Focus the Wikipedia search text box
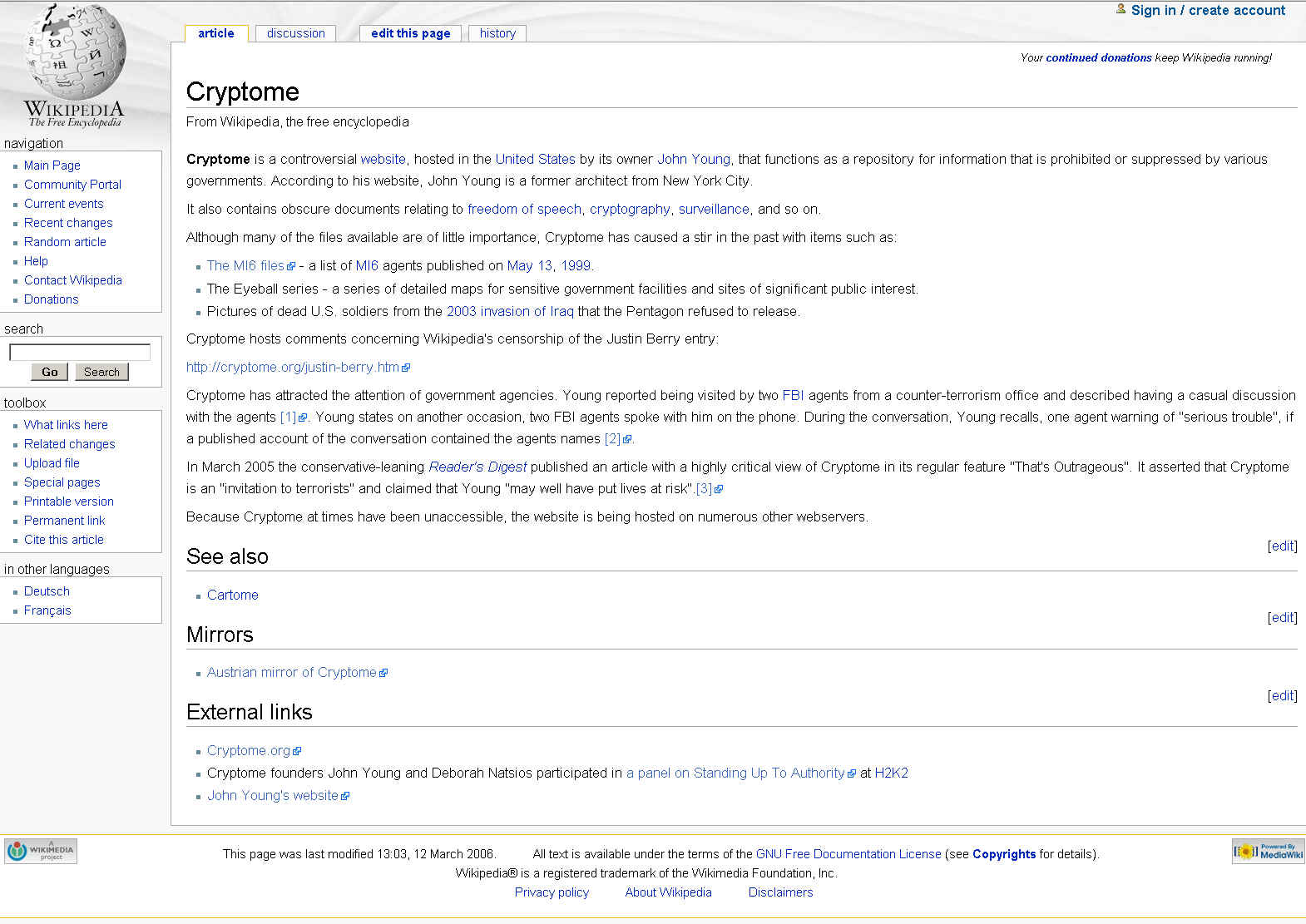 79,352
